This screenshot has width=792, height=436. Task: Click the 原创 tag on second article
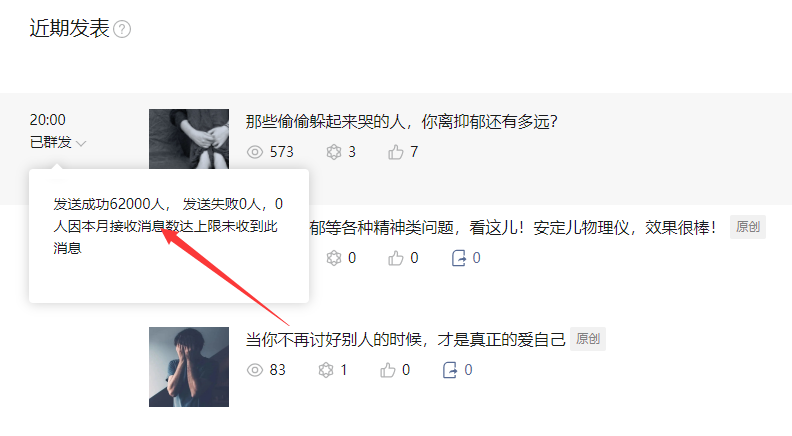click(x=748, y=227)
